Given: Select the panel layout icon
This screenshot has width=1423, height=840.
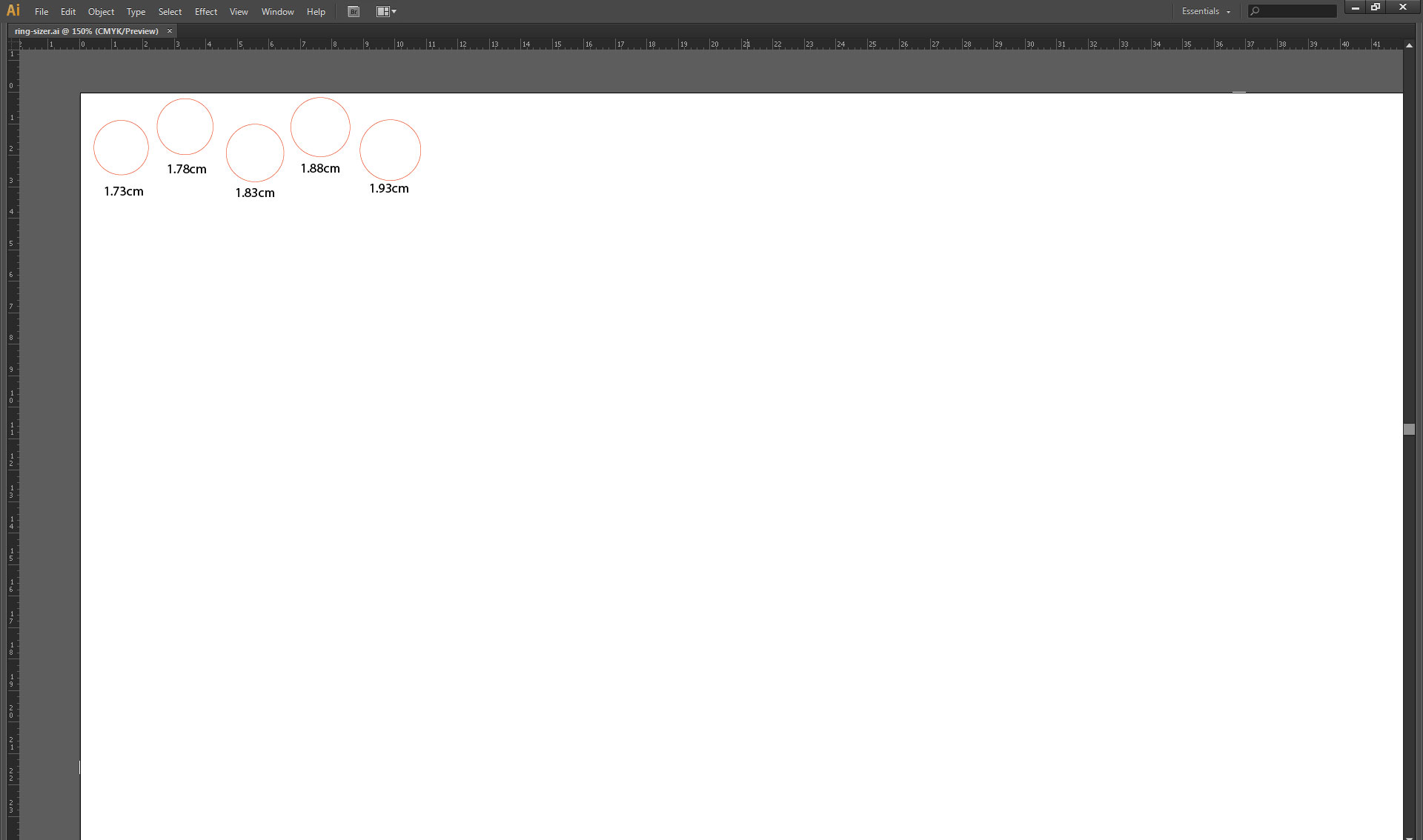Looking at the screenshot, I should click(x=384, y=11).
